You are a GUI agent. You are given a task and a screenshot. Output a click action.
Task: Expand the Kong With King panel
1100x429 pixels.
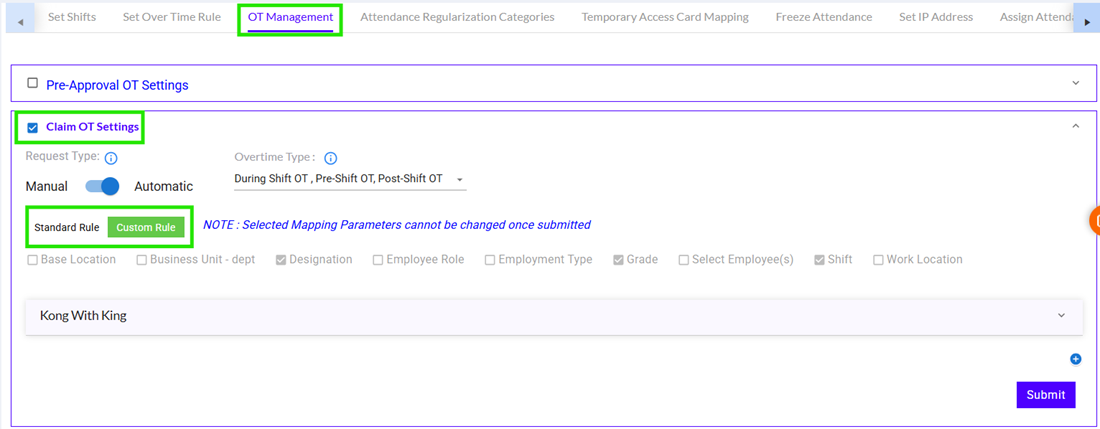[x=1060, y=316]
